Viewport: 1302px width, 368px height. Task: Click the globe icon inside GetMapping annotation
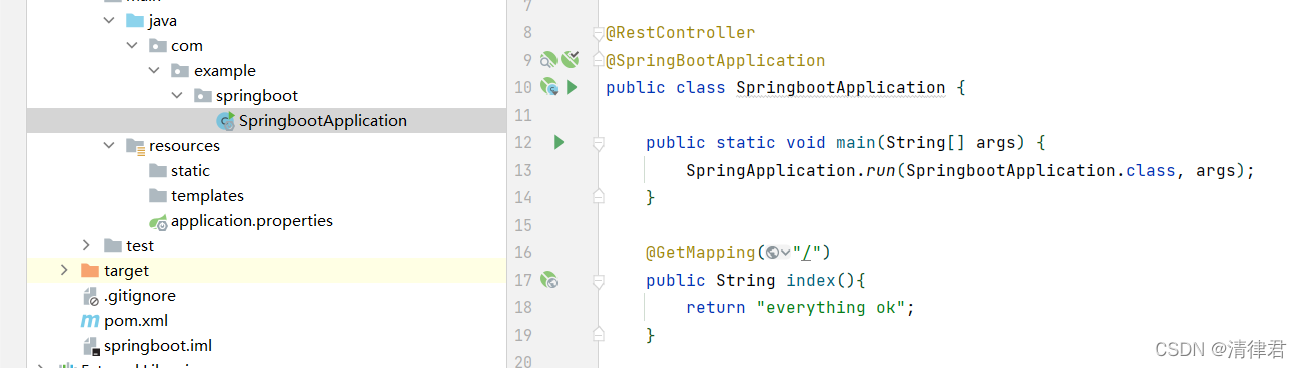pyautogui.click(x=772, y=253)
